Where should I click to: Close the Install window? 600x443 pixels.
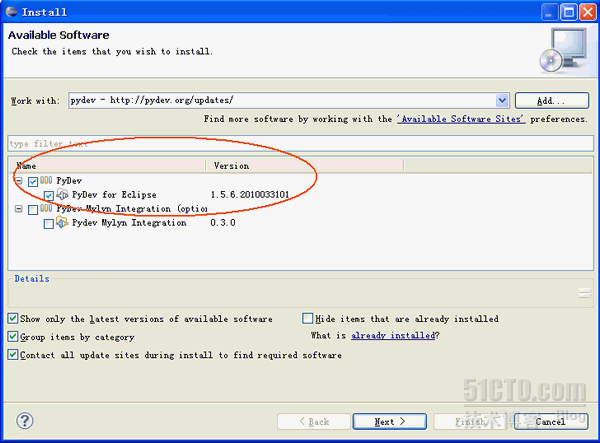click(588, 12)
